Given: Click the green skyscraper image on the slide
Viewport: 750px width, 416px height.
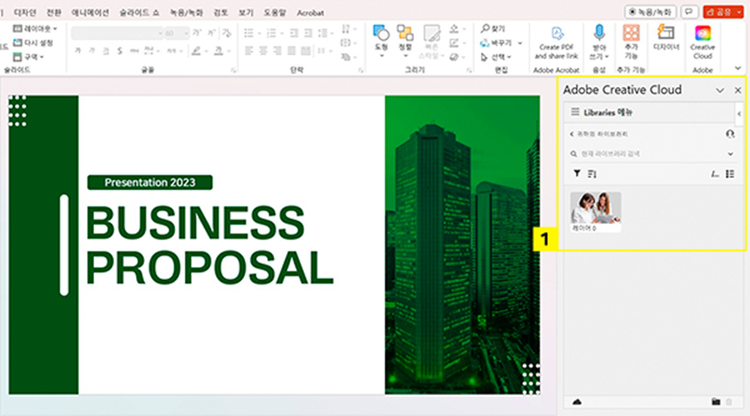Looking at the screenshot, I should 462,245.
